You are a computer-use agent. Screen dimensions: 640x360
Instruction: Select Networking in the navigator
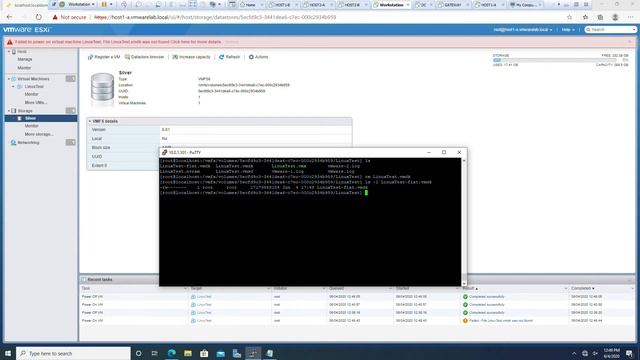point(28,142)
